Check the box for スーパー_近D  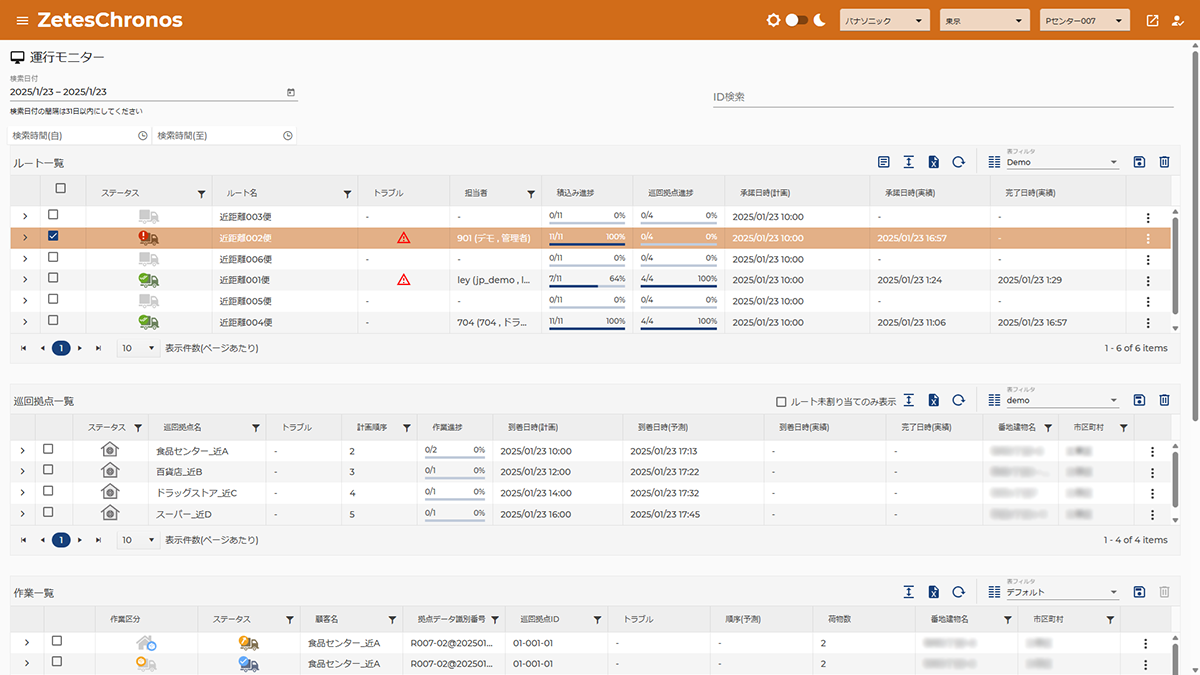point(47,512)
